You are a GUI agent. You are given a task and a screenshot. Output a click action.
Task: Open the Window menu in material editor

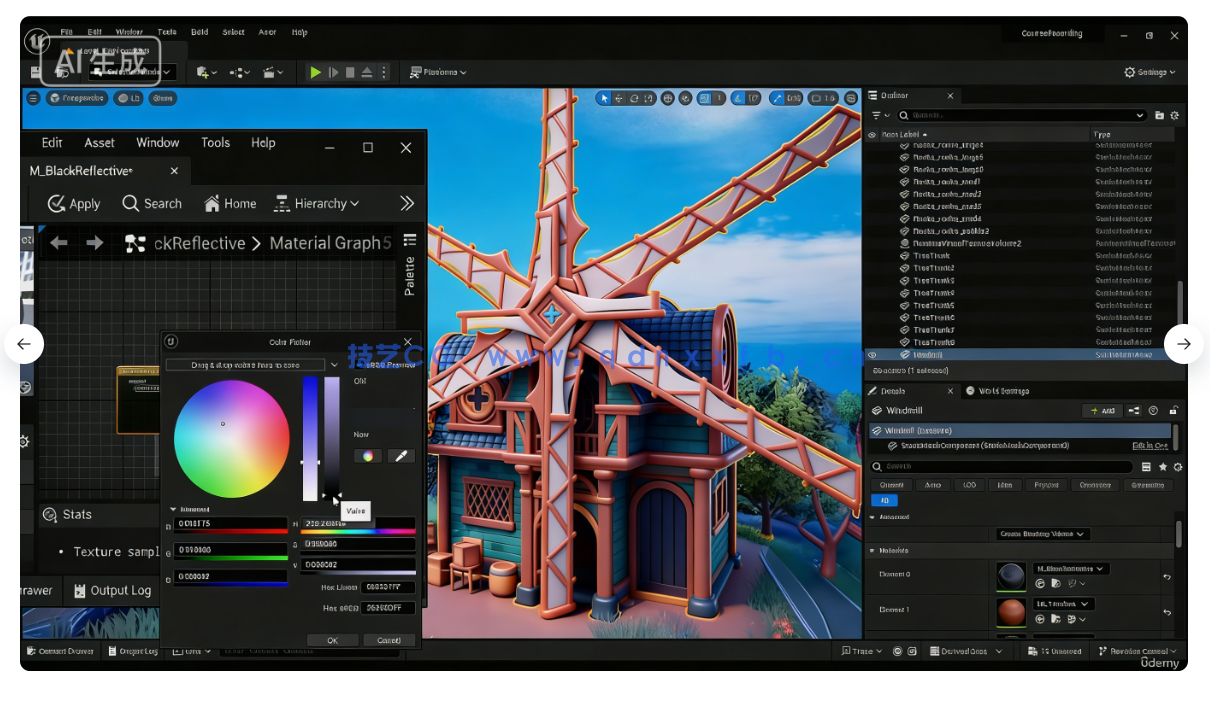click(x=157, y=142)
